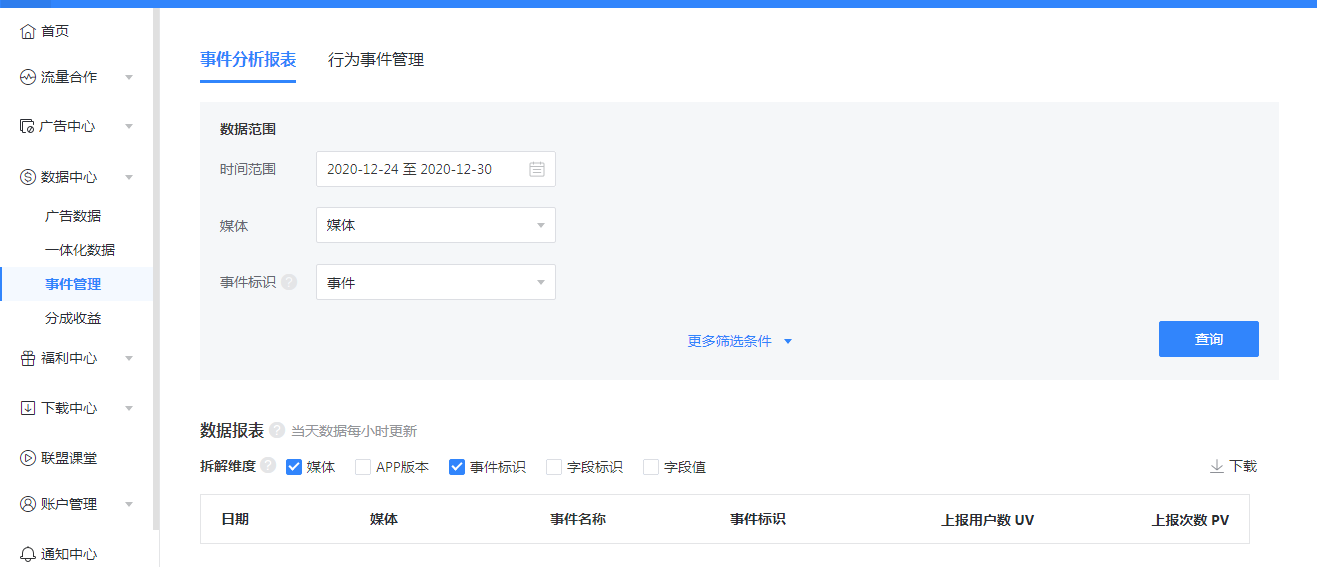This screenshot has width=1317, height=567.
Task: Uncheck the 媒体 dimension checkbox
Action: 294,467
